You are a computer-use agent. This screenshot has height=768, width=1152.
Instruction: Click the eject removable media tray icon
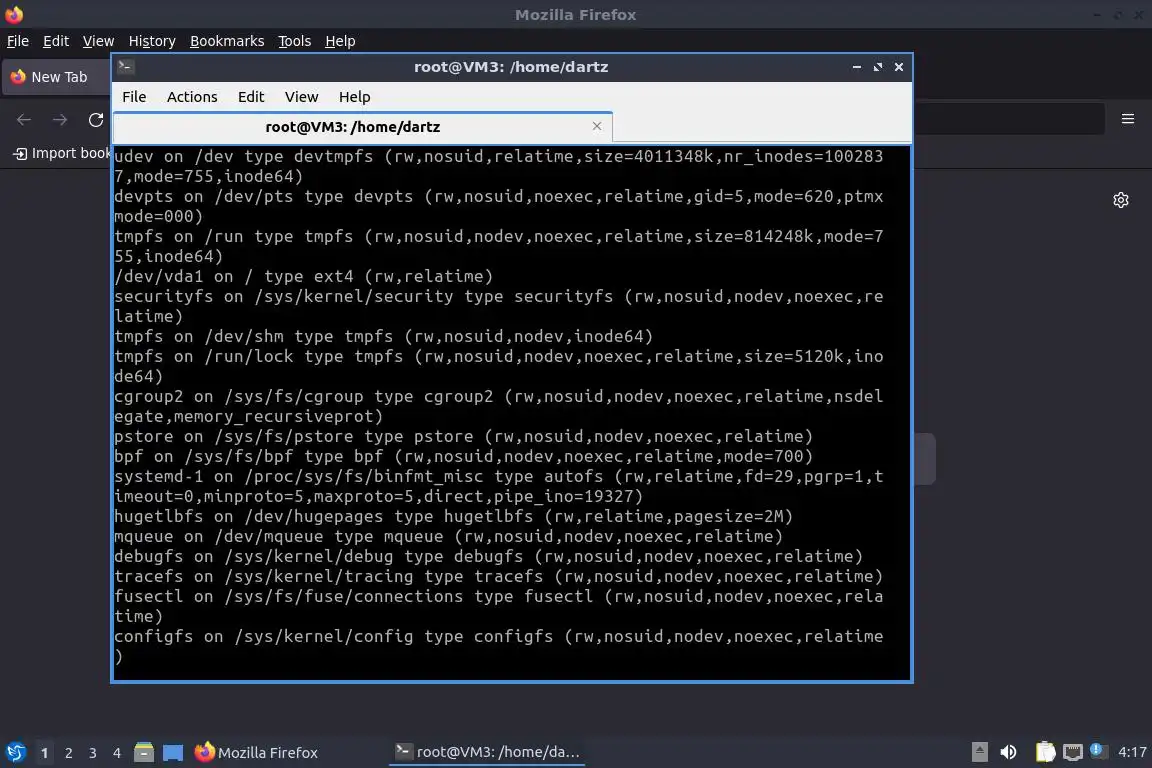[x=979, y=752]
